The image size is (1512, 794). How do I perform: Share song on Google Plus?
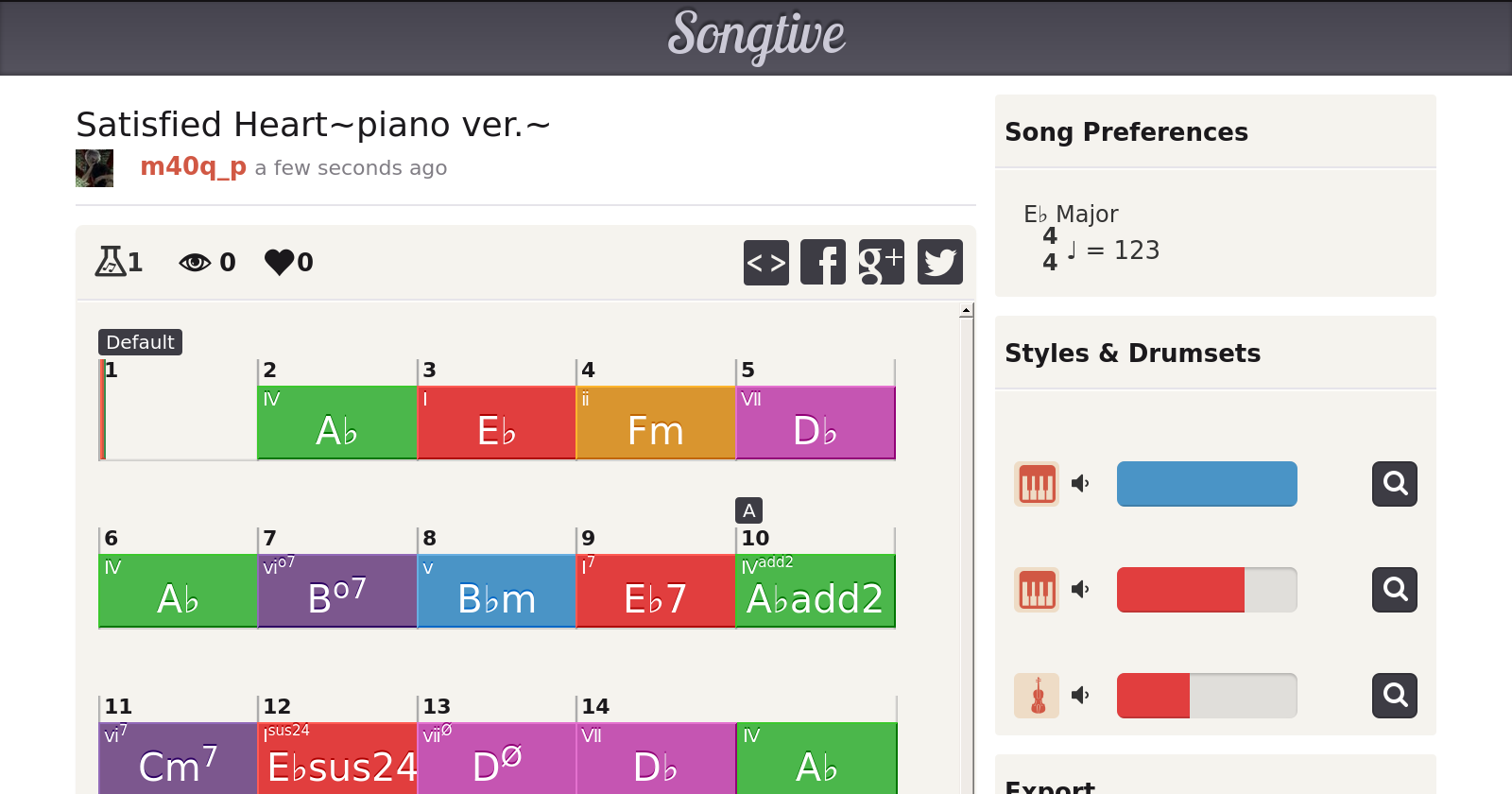[881, 262]
